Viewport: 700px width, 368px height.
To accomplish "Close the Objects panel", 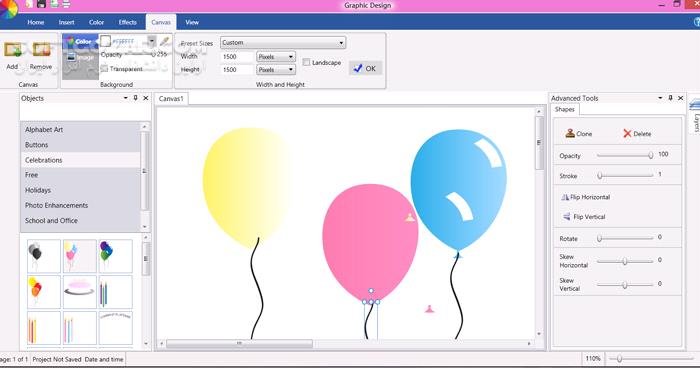I will coord(146,98).
